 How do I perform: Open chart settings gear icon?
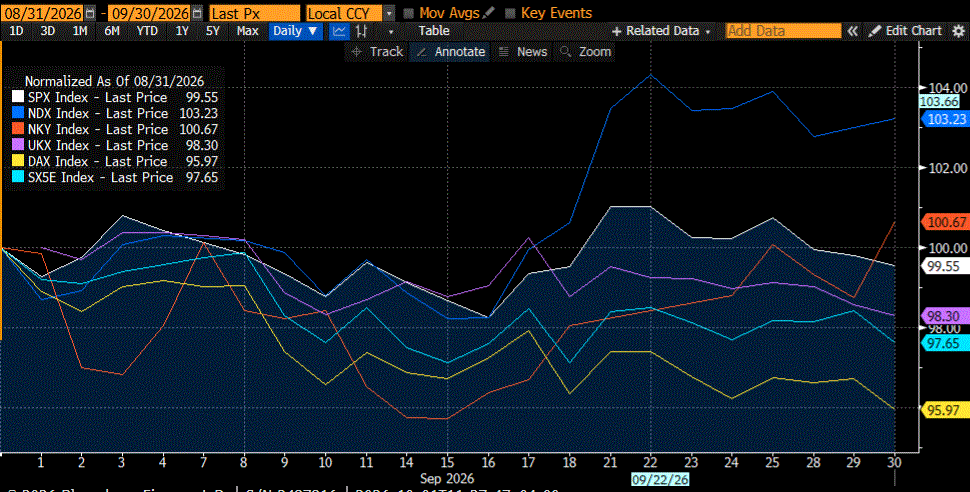pos(958,31)
